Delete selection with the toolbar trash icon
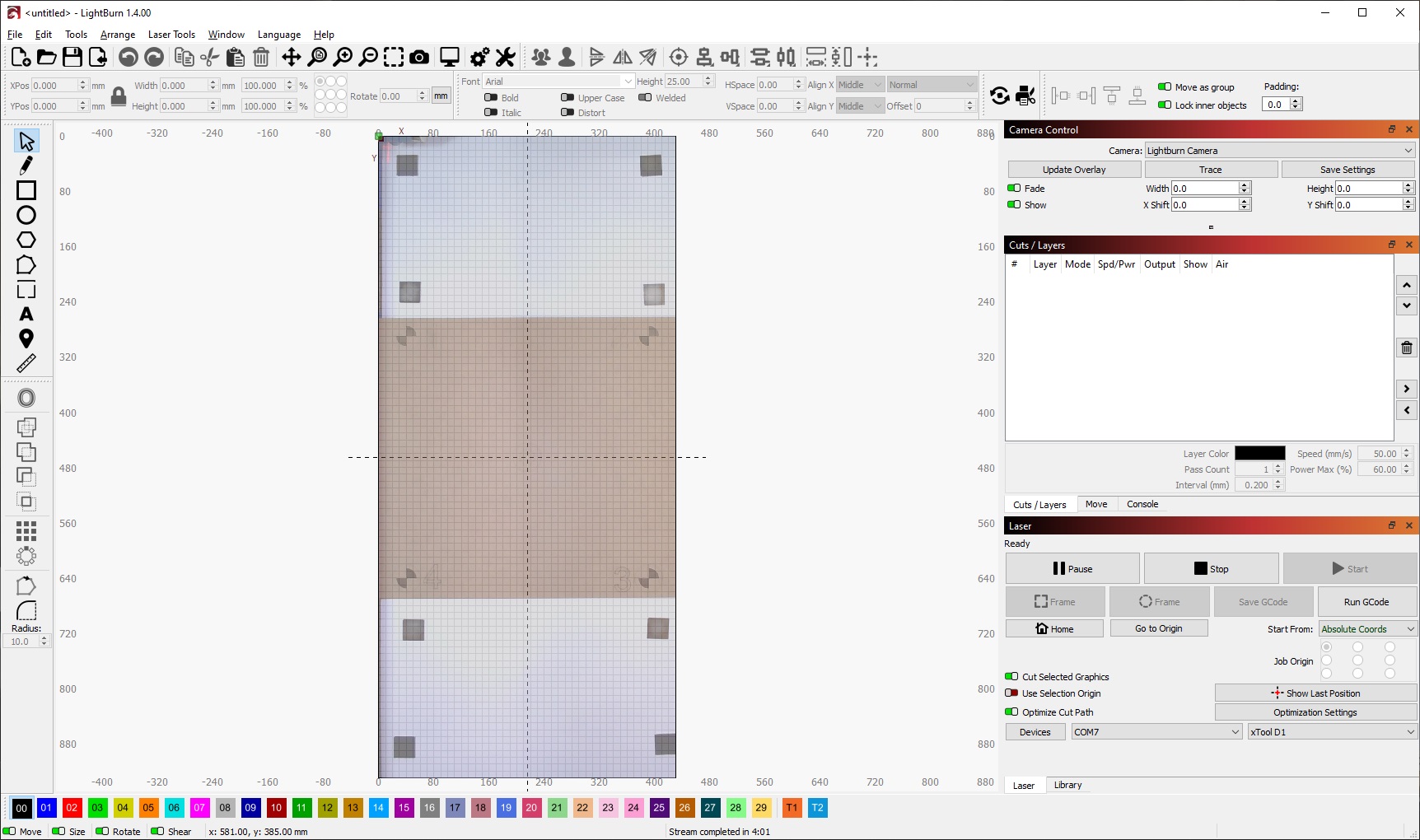The height and width of the screenshot is (840, 1420). click(x=261, y=57)
